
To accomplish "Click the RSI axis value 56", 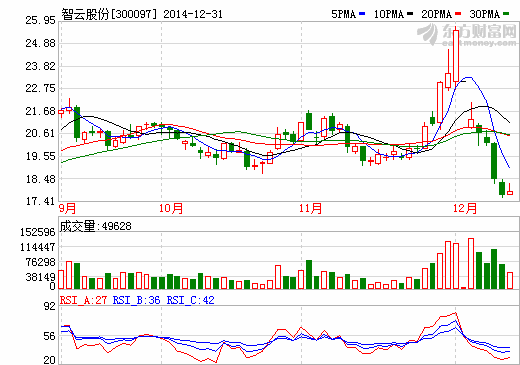I will (x=50, y=337).
